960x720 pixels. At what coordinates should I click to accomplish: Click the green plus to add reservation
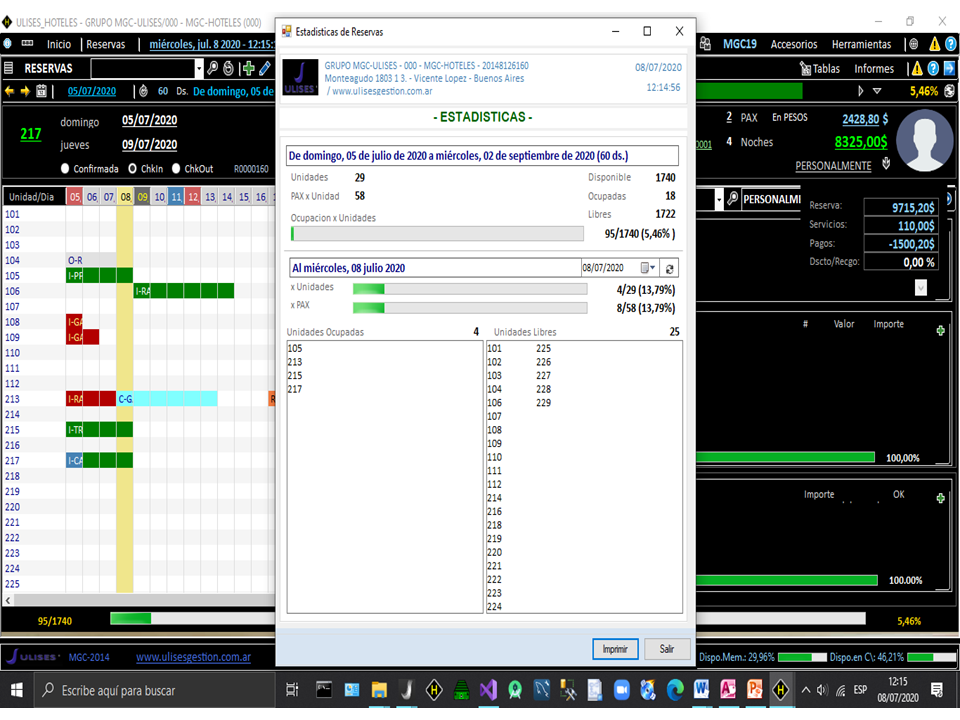[249, 69]
